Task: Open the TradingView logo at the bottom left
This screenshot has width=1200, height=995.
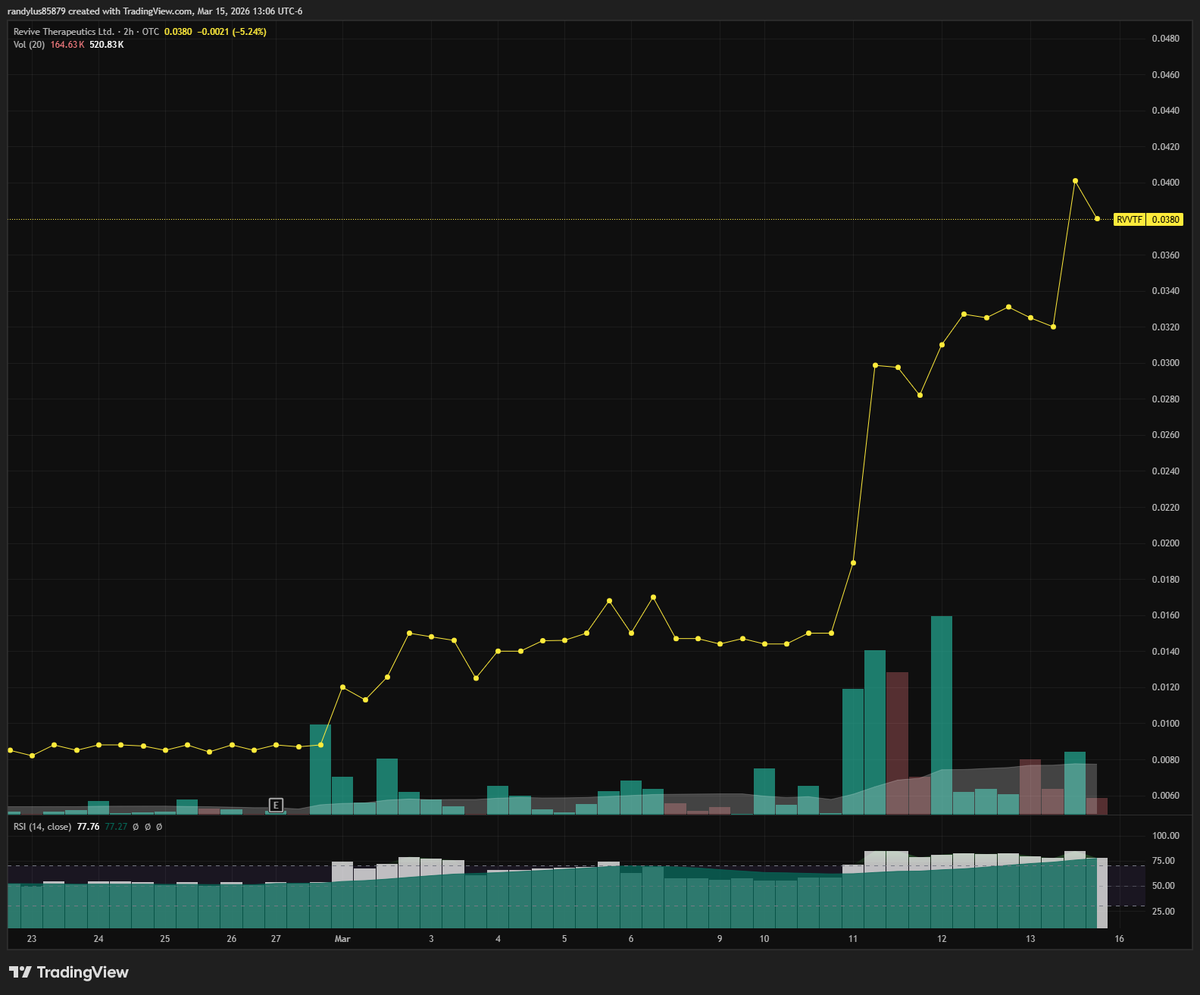Action: point(69,972)
